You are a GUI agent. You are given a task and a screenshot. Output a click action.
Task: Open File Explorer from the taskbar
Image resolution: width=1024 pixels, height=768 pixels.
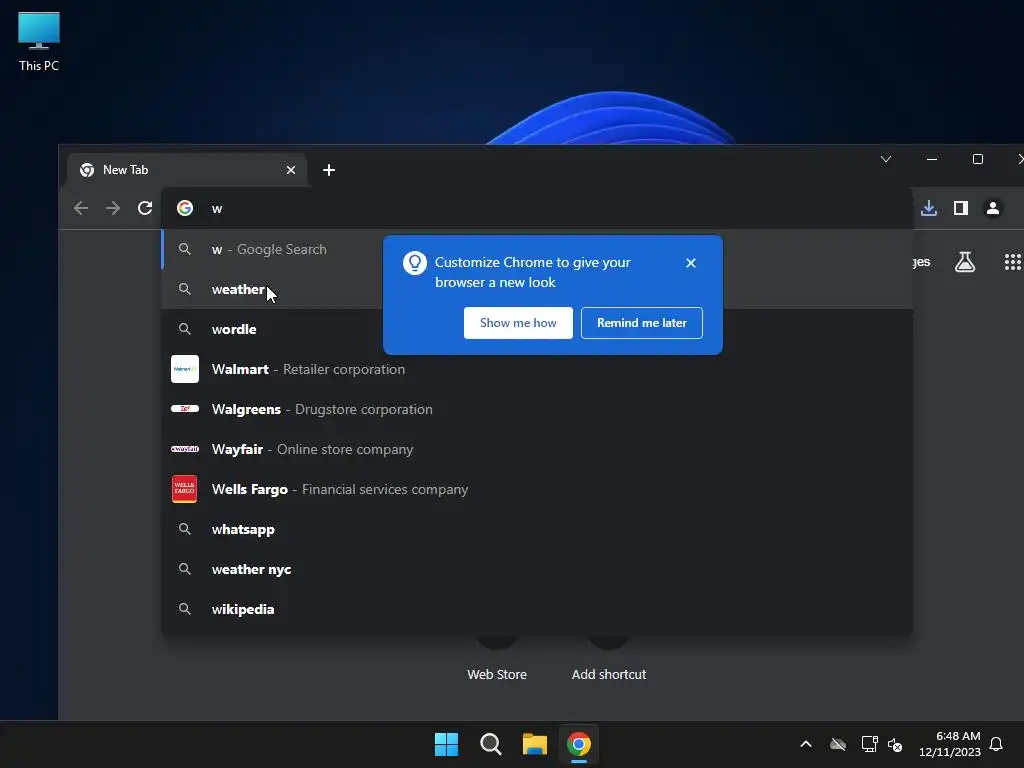point(535,744)
